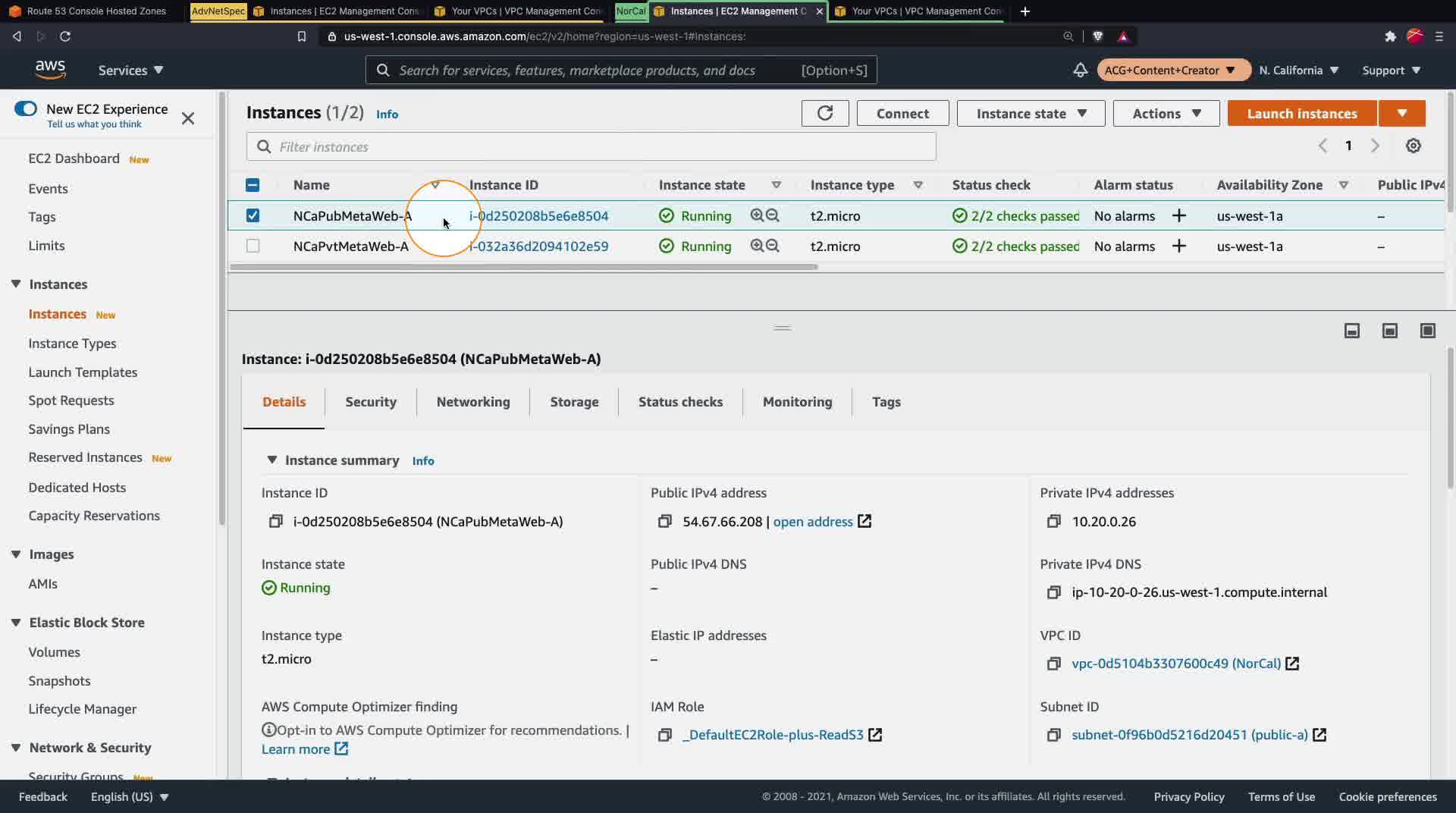1456x813 pixels.
Task: Open the Actions dropdown
Action: (x=1166, y=113)
